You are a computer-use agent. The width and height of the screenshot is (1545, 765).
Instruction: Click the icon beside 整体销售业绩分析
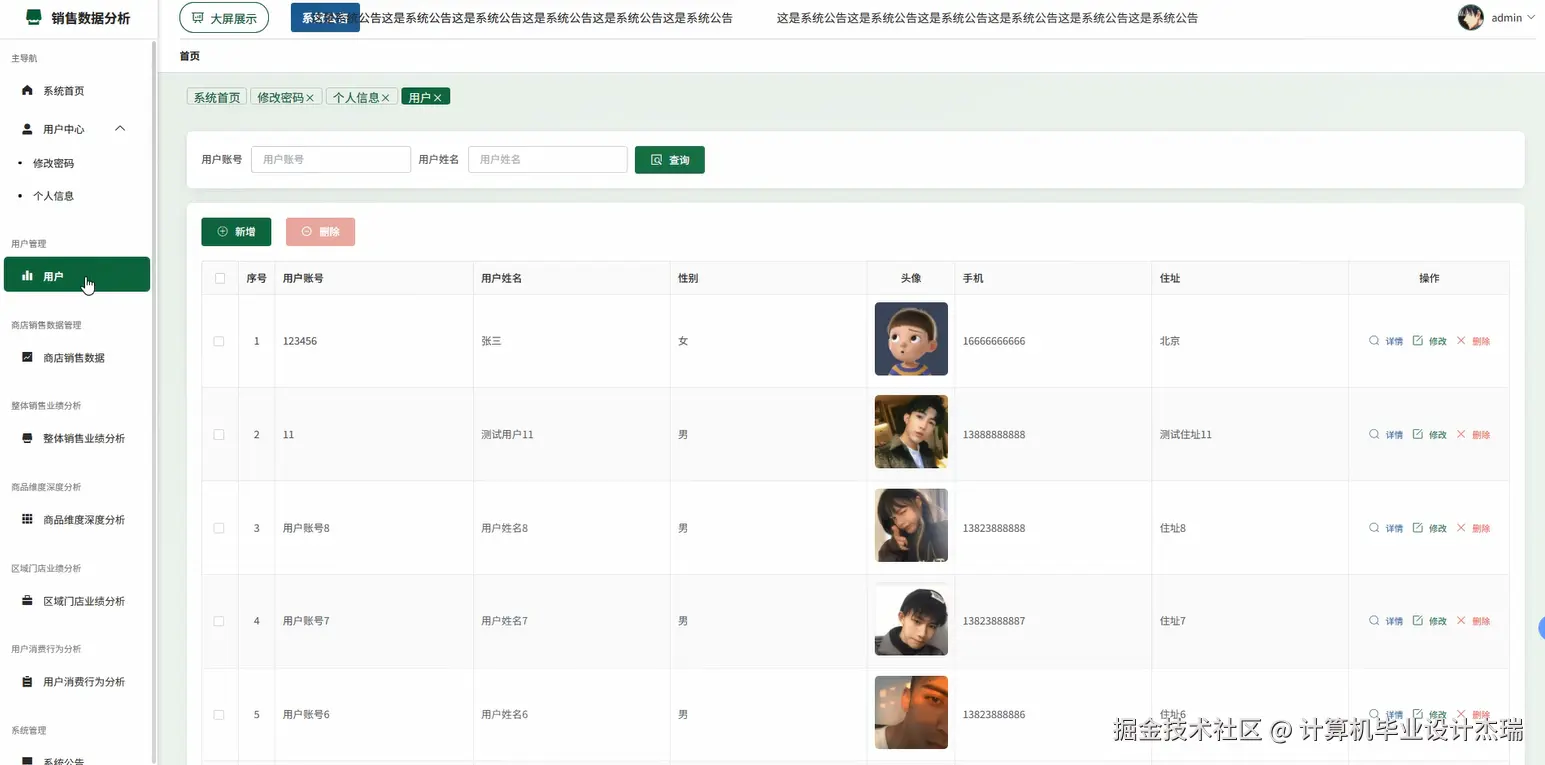[27, 438]
